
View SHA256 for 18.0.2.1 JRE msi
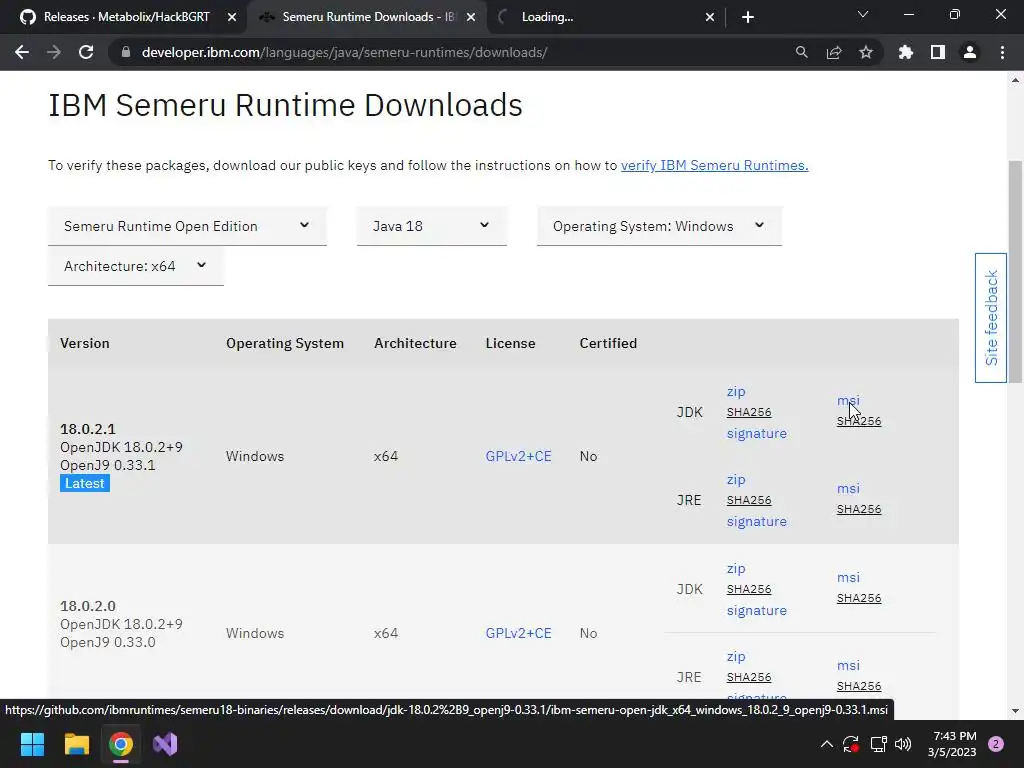[859, 509]
